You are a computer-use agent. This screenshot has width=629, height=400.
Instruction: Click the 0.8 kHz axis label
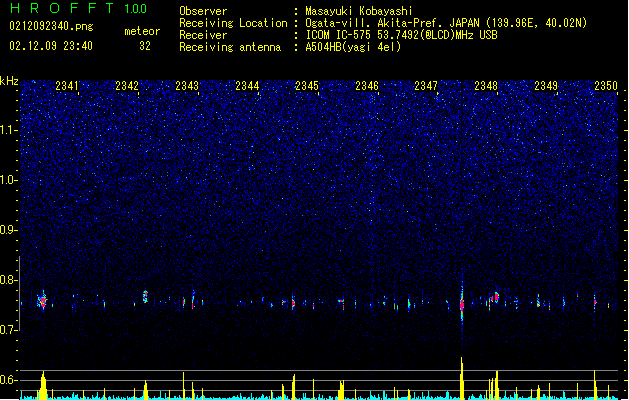pyautogui.click(x=9, y=280)
